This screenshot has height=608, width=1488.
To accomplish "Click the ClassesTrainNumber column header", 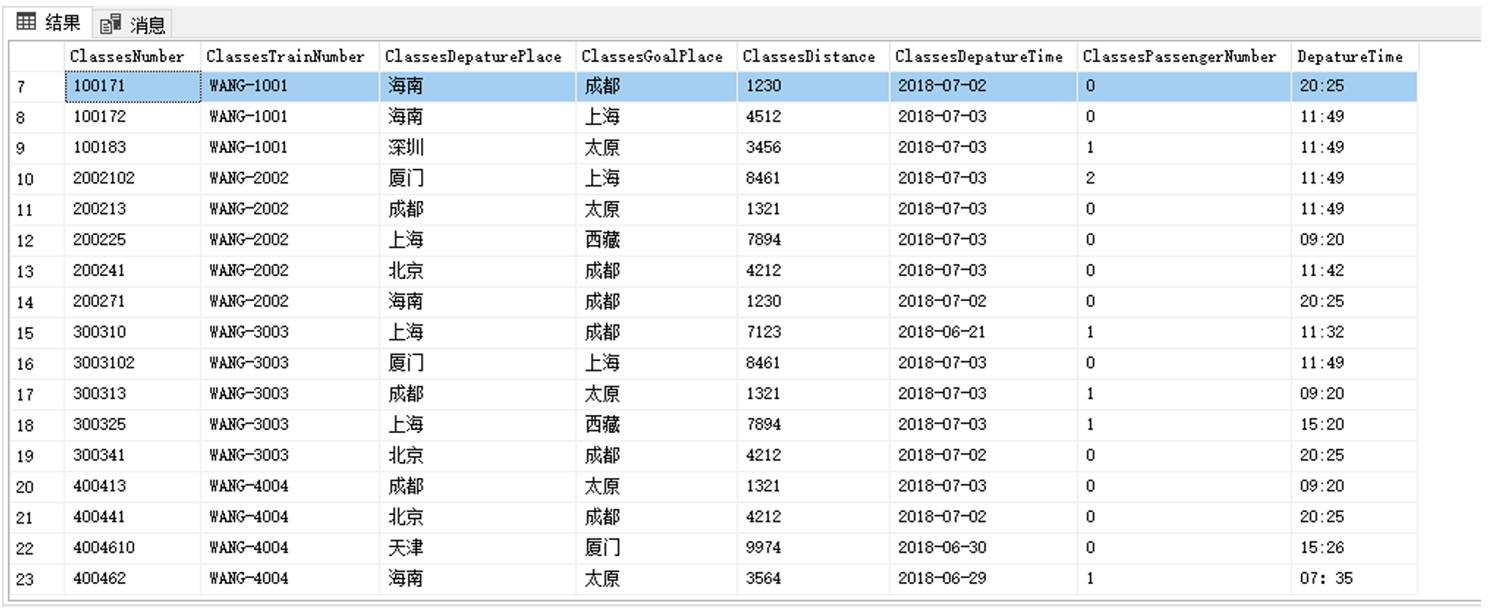I will click(289, 57).
